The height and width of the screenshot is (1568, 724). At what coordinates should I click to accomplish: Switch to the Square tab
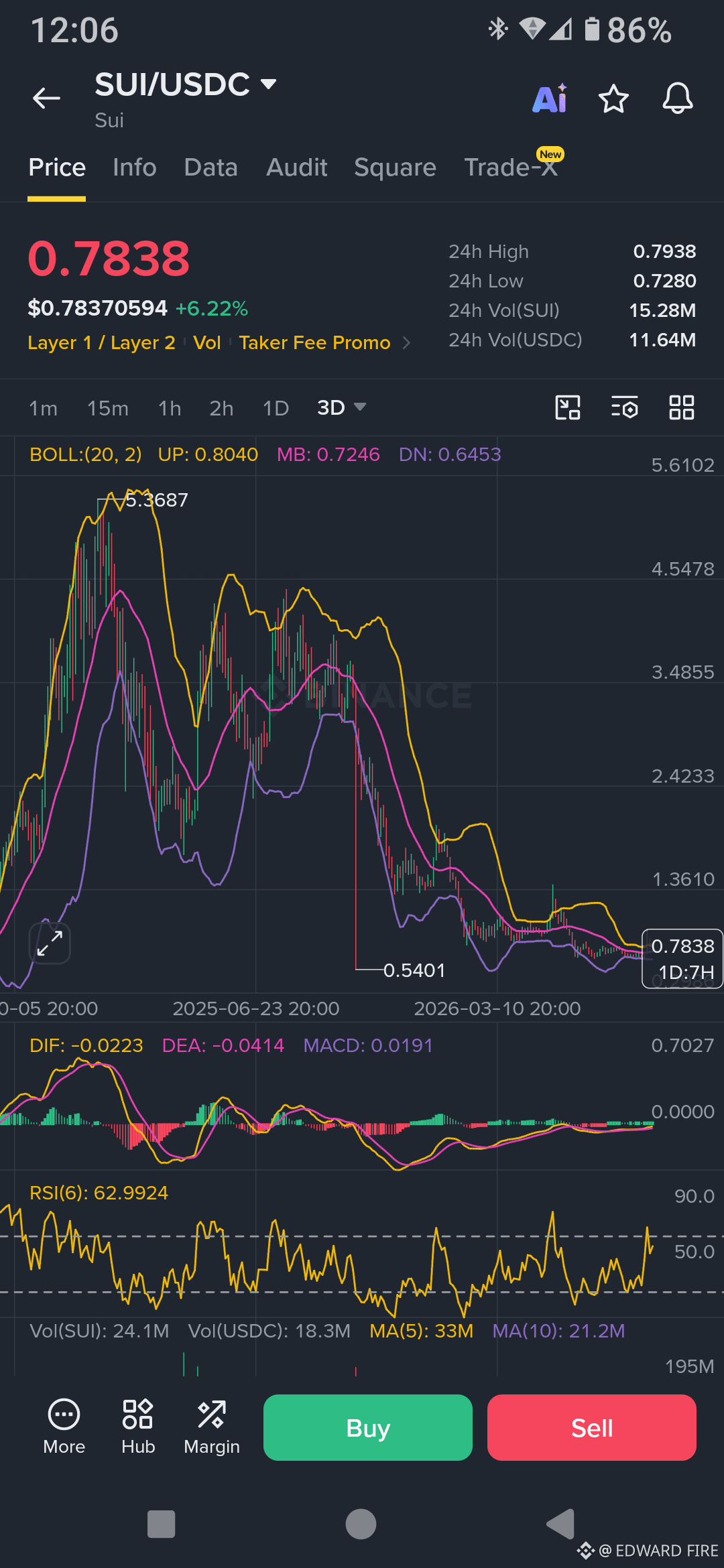pyautogui.click(x=395, y=168)
